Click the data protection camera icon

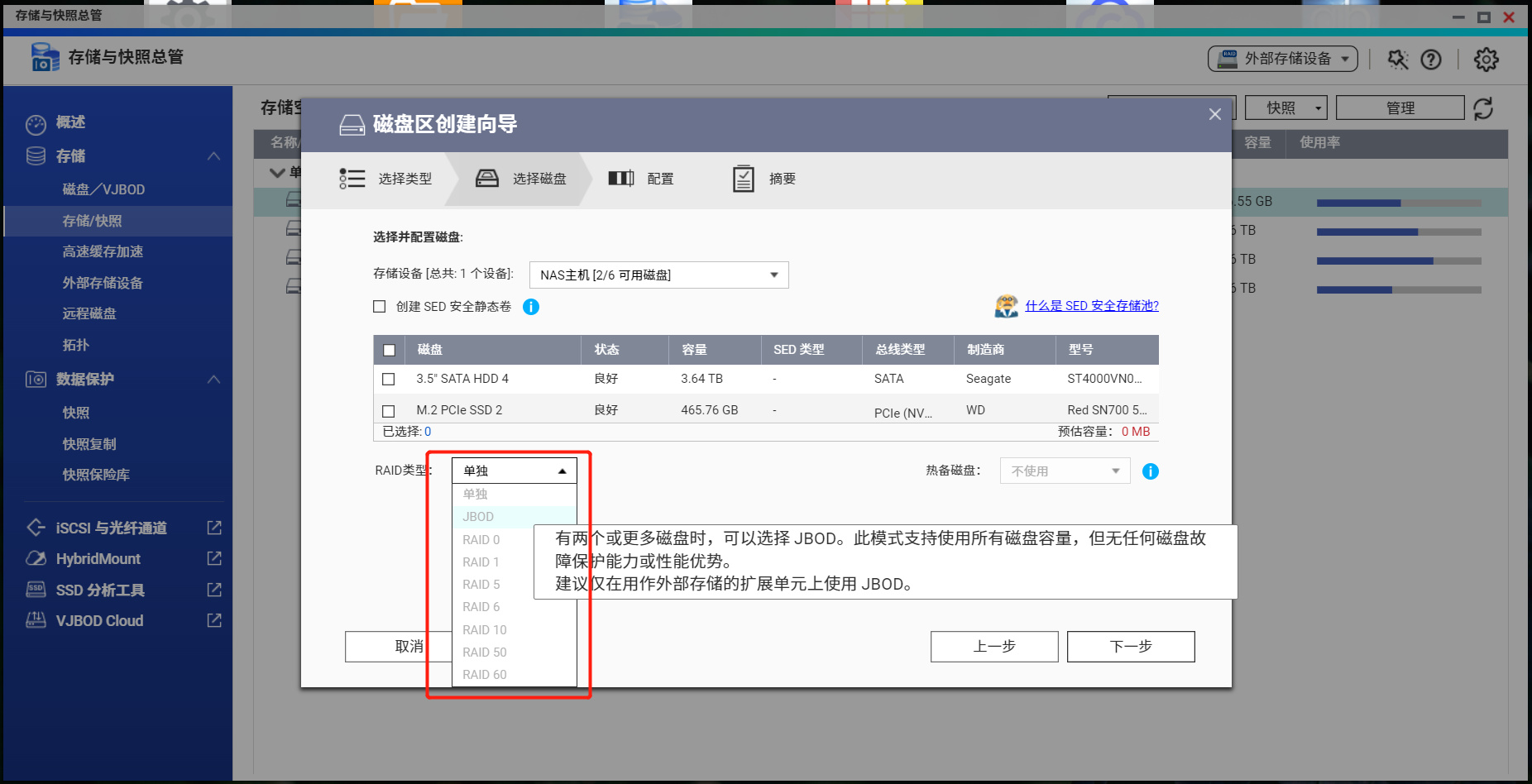point(36,380)
